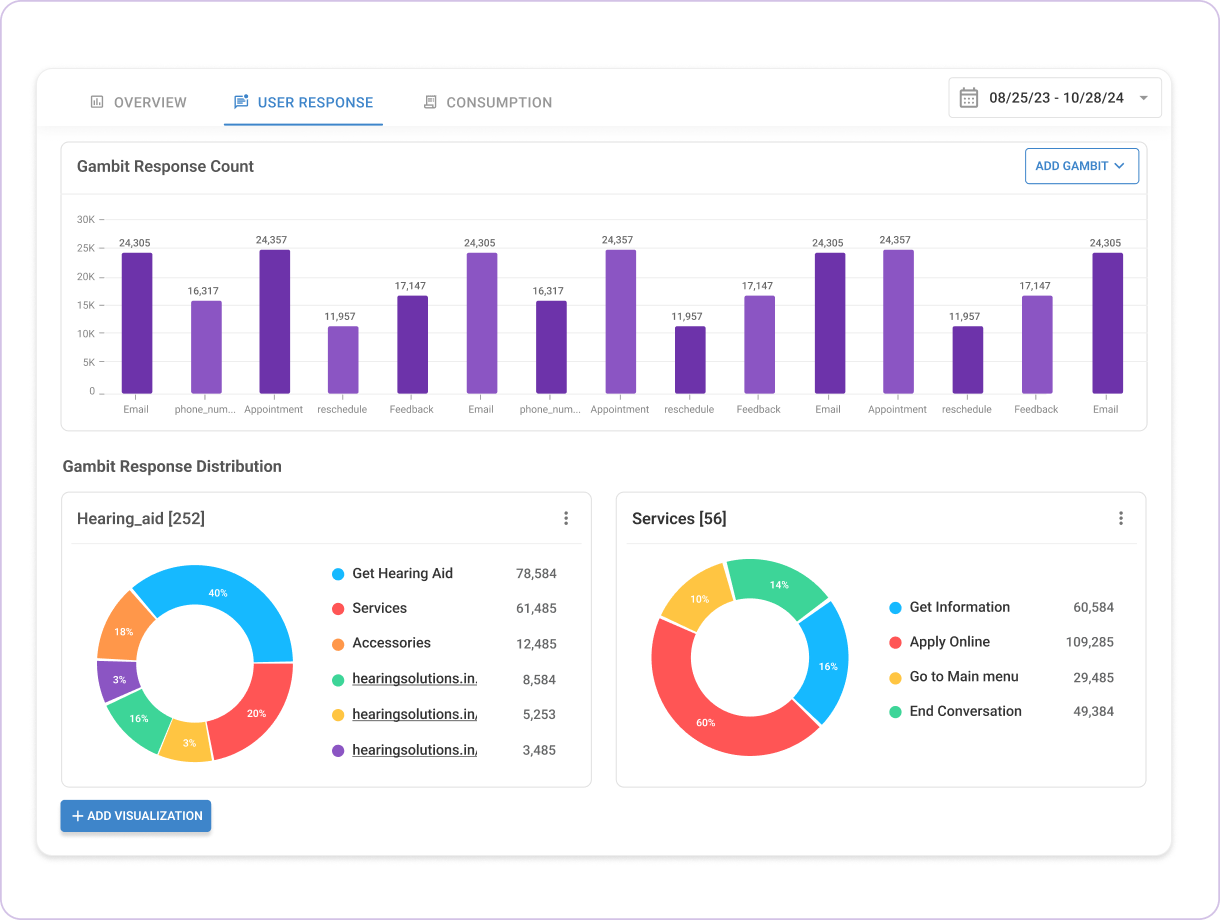Viewport: 1220px width, 920px height.
Task: Click the Add Visualization button
Action: 136,816
